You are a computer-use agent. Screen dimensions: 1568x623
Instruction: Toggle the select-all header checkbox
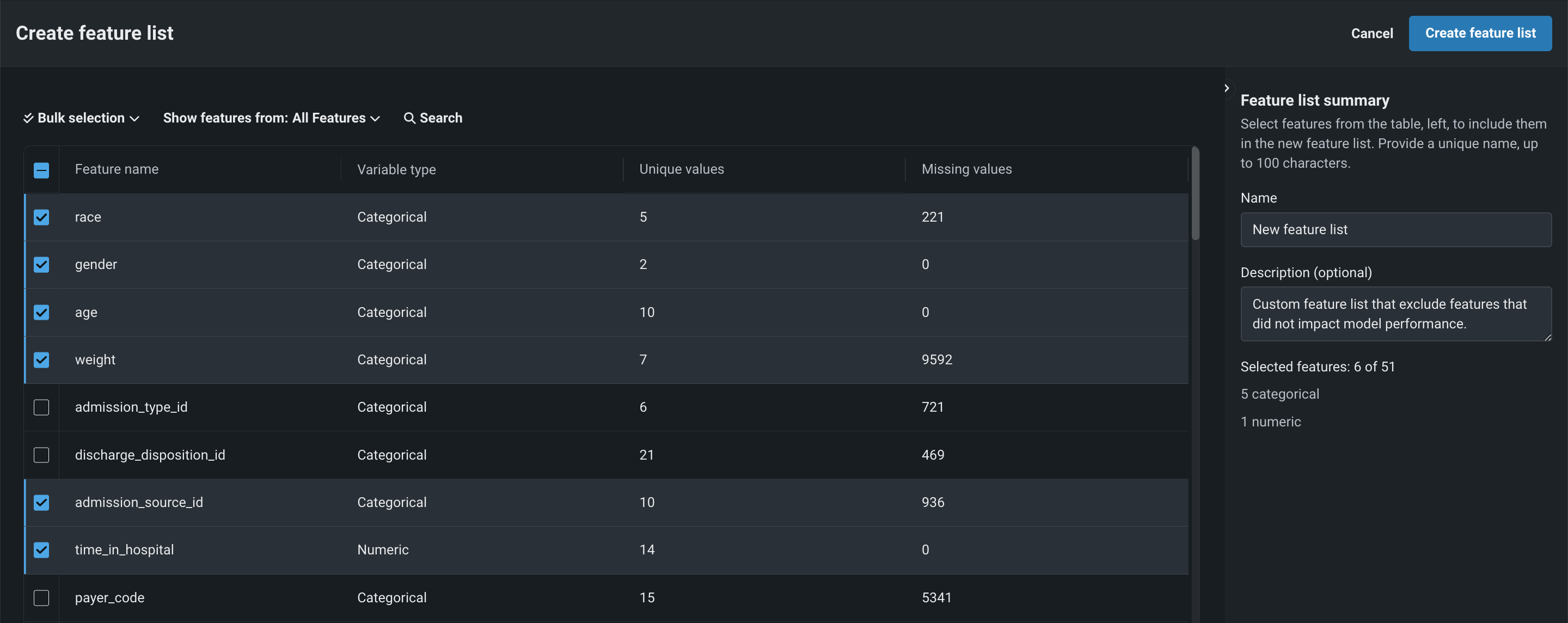41,170
